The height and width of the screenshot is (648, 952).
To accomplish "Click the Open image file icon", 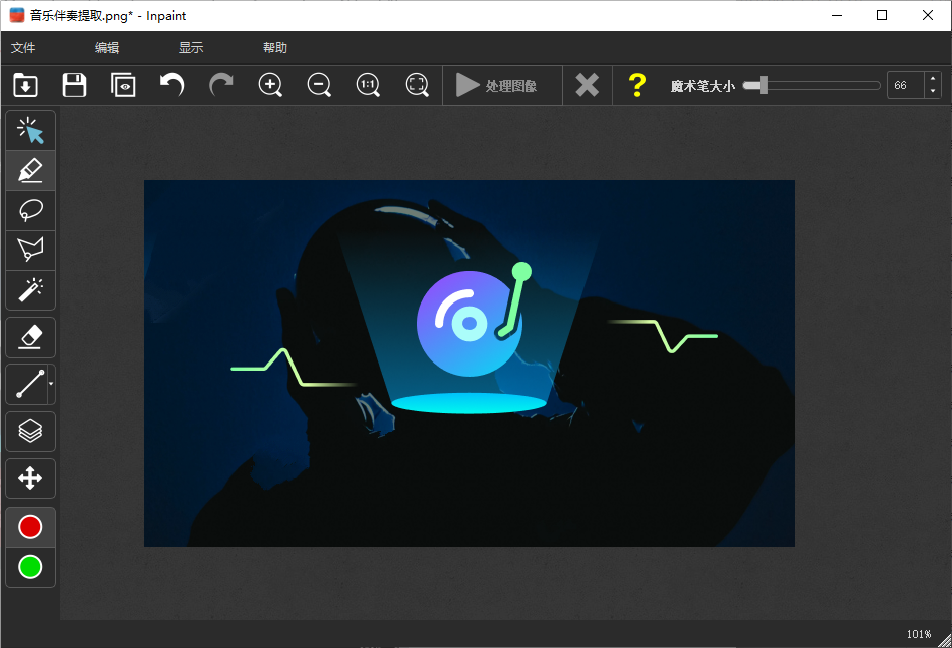I will click(x=25, y=85).
